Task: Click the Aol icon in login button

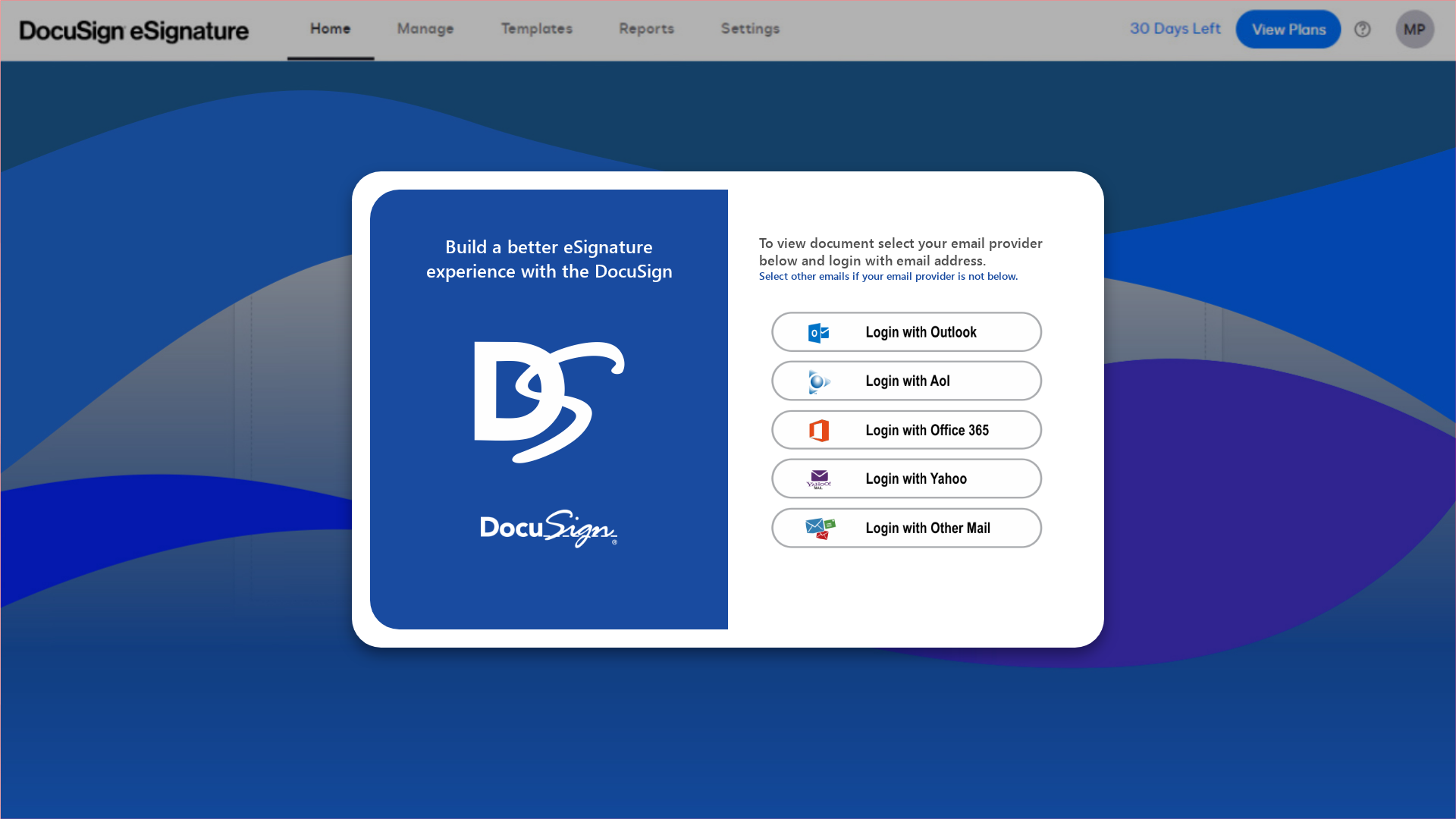Action: pos(819,381)
